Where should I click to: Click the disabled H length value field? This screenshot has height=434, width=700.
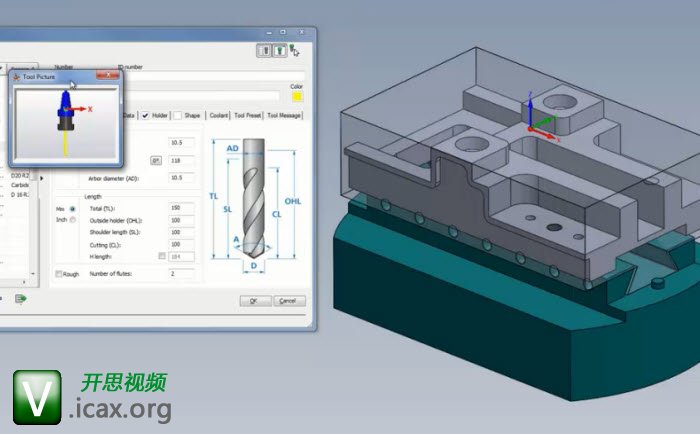tap(181, 257)
